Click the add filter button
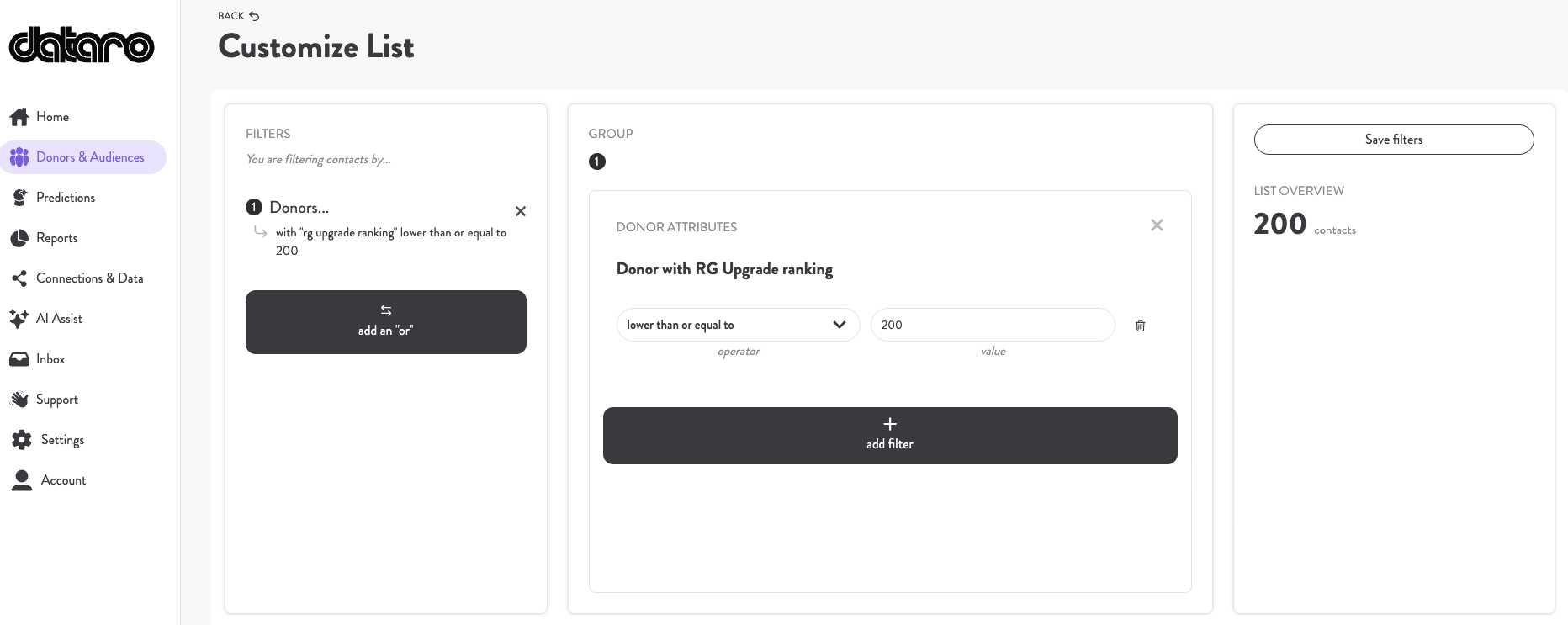The image size is (1568, 625). [890, 436]
